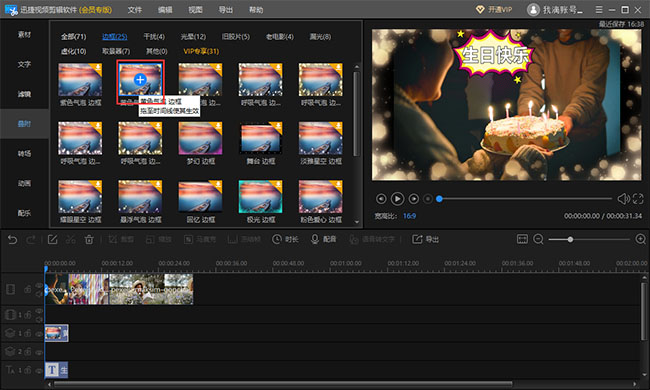Toggle video track visibility eye
The image size is (650, 390).
pyautogui.click(x=39, y=286)
